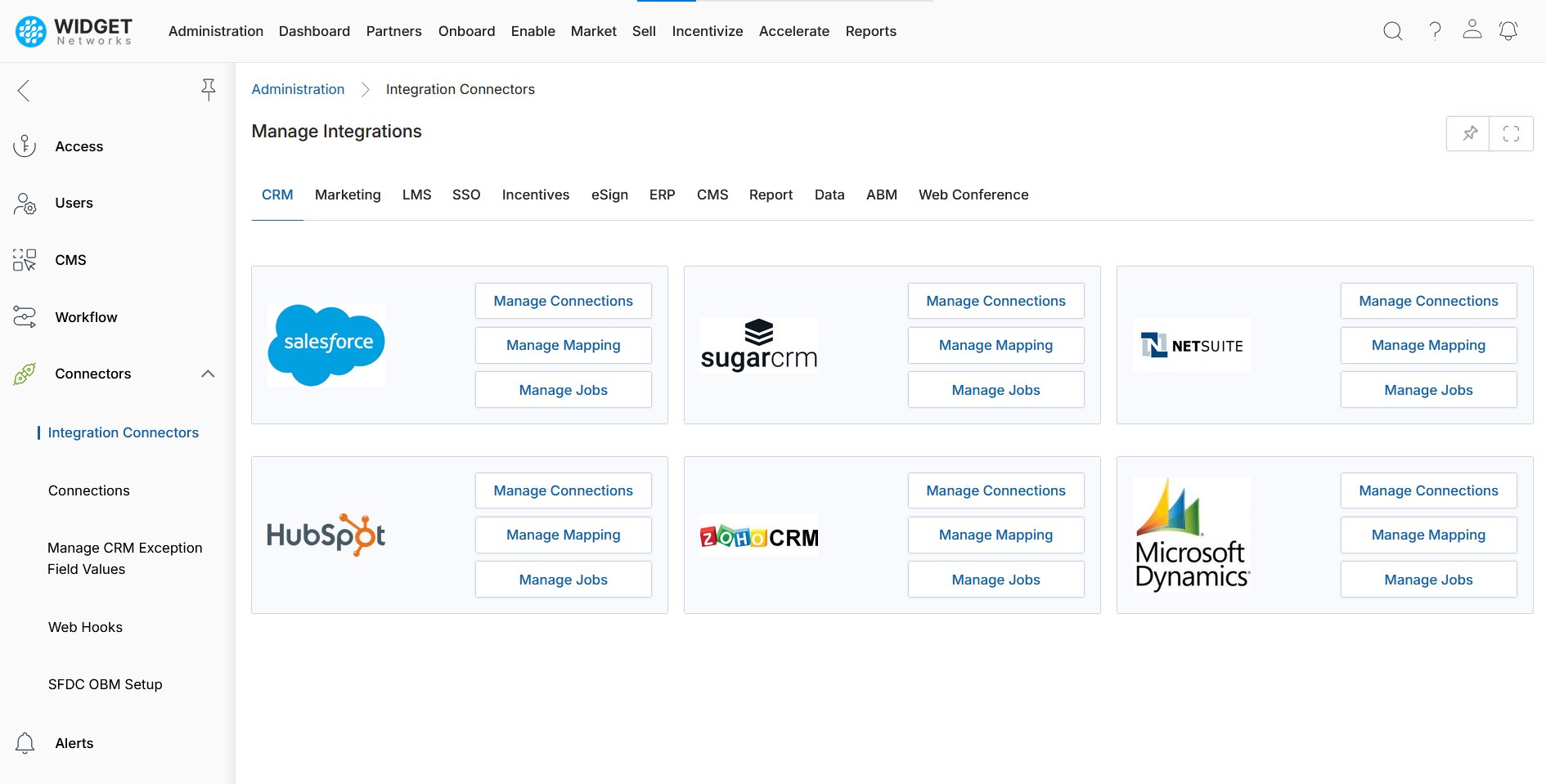Click breadcrumb chevron separator

366,89
